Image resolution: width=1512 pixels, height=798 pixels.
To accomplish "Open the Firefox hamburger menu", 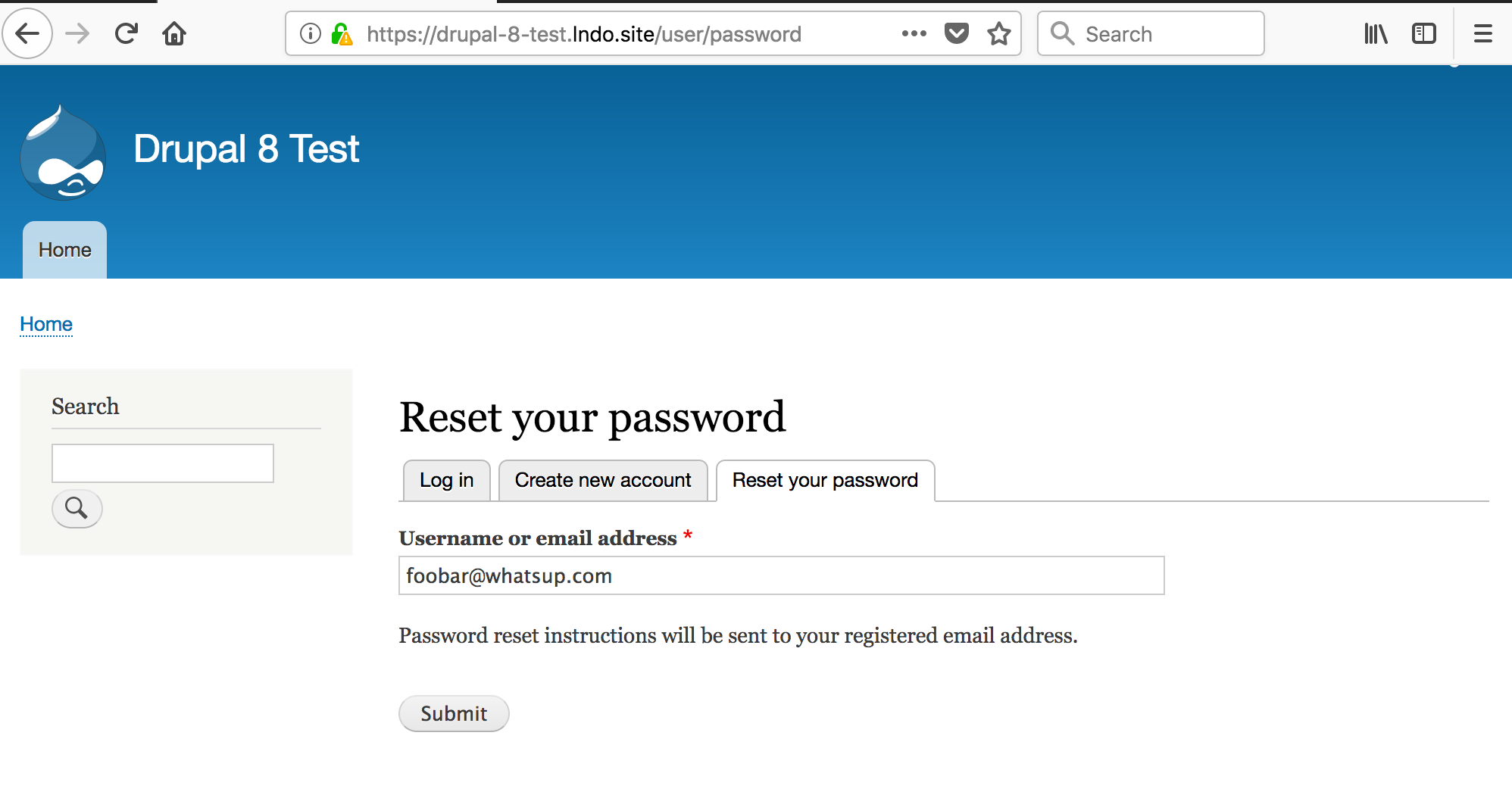I will (x=1482, y=33).
